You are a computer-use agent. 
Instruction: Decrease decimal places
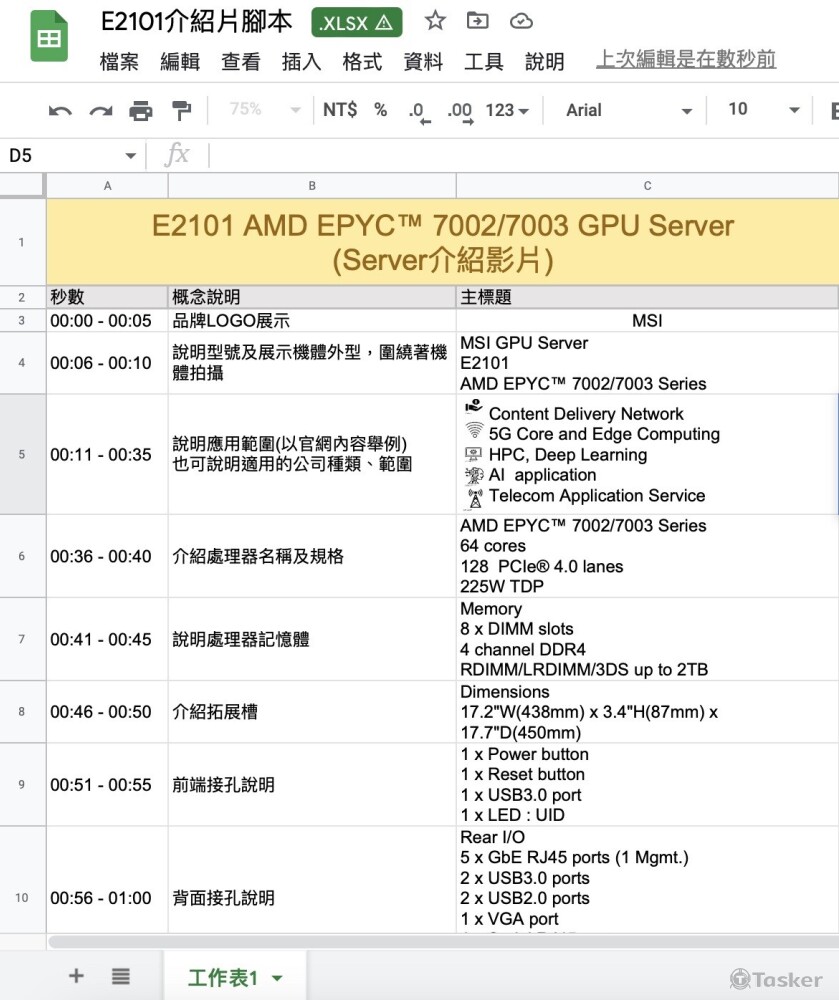click(418, 111)
